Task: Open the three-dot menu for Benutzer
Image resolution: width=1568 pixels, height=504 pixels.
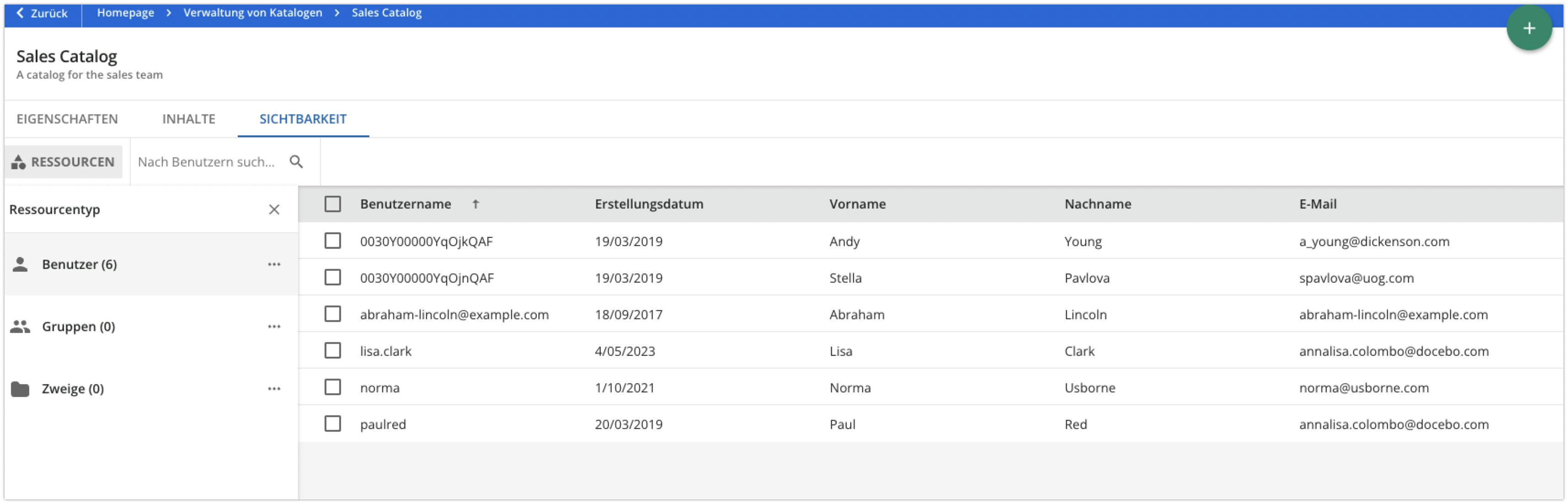Action: tap(274, 264)
